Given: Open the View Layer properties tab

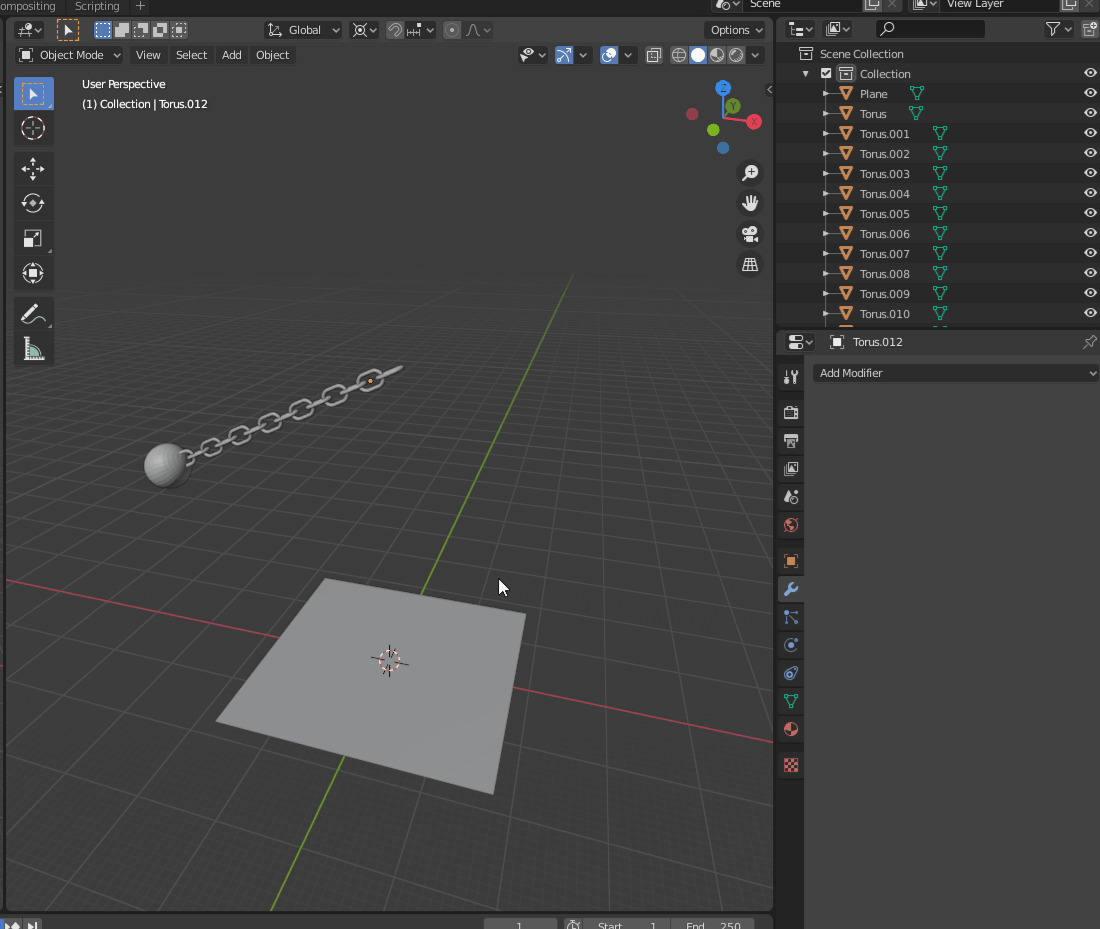Looking at the screenshot, I should point(791,469).
